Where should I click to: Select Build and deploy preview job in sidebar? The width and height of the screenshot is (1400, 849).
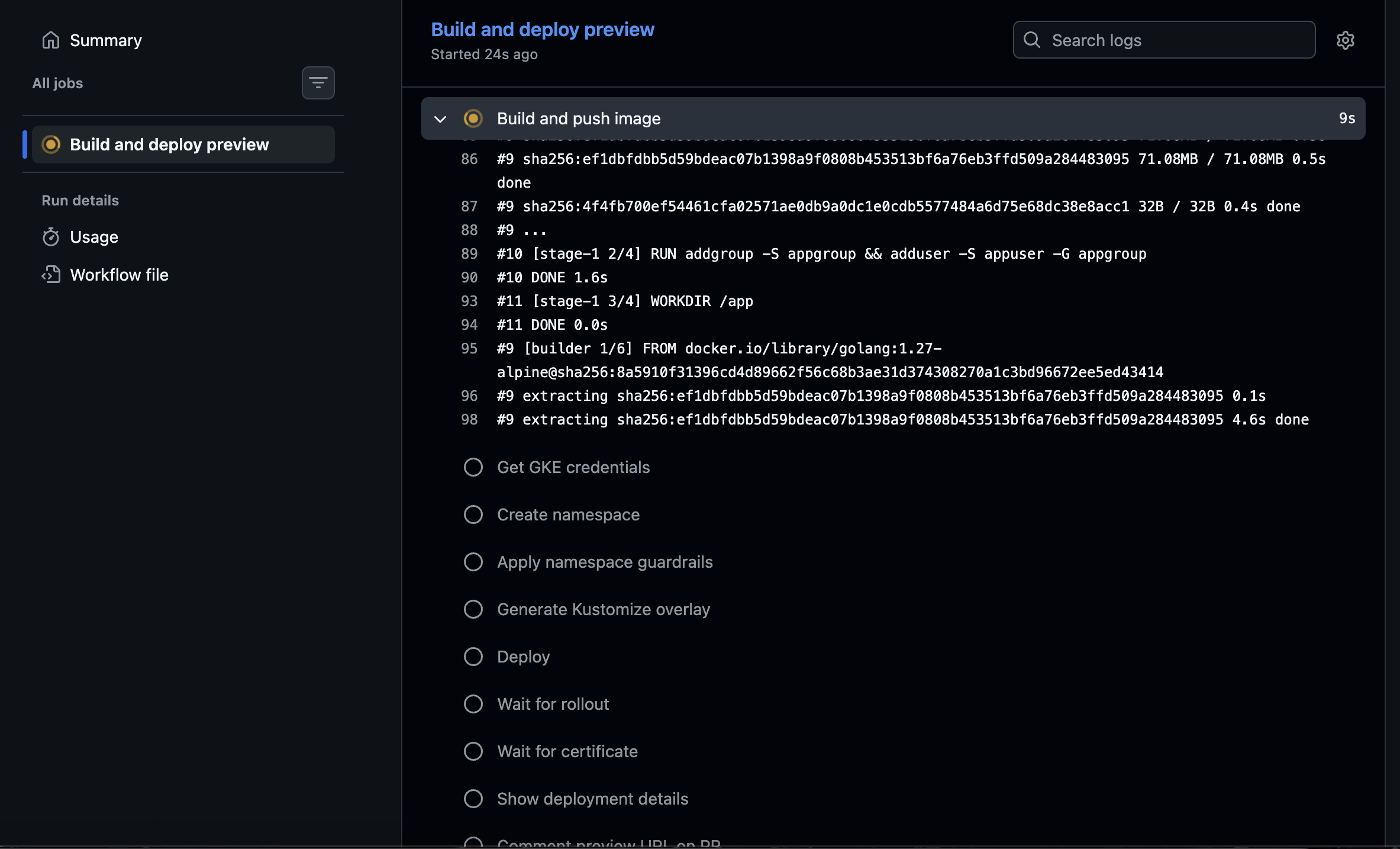tap(183, 144)
